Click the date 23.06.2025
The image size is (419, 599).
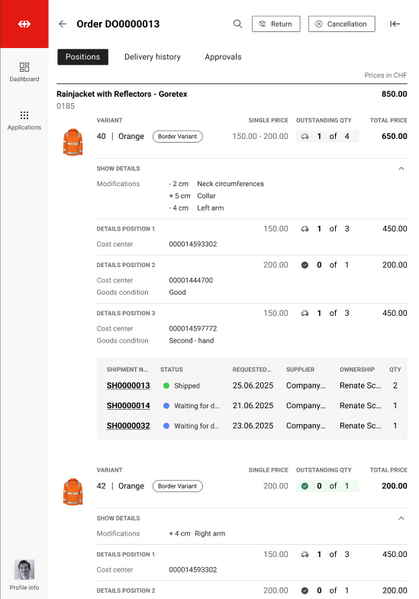pyautogui.click(x=253, y=426)
